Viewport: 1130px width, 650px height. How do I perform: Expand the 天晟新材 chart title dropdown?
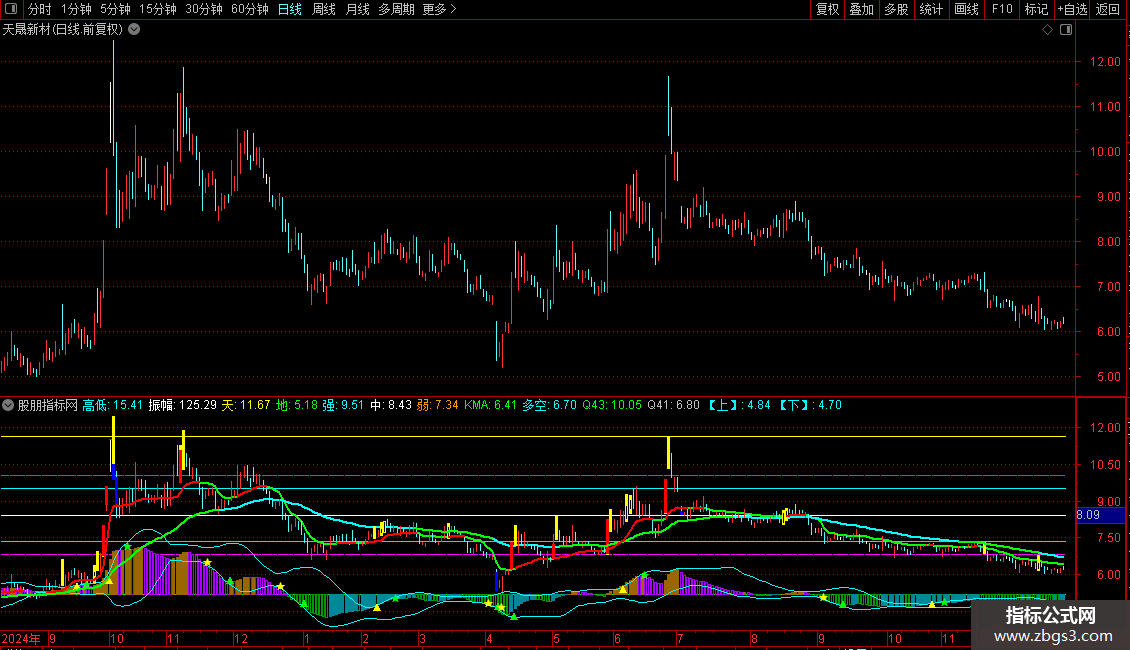[134, 30]
